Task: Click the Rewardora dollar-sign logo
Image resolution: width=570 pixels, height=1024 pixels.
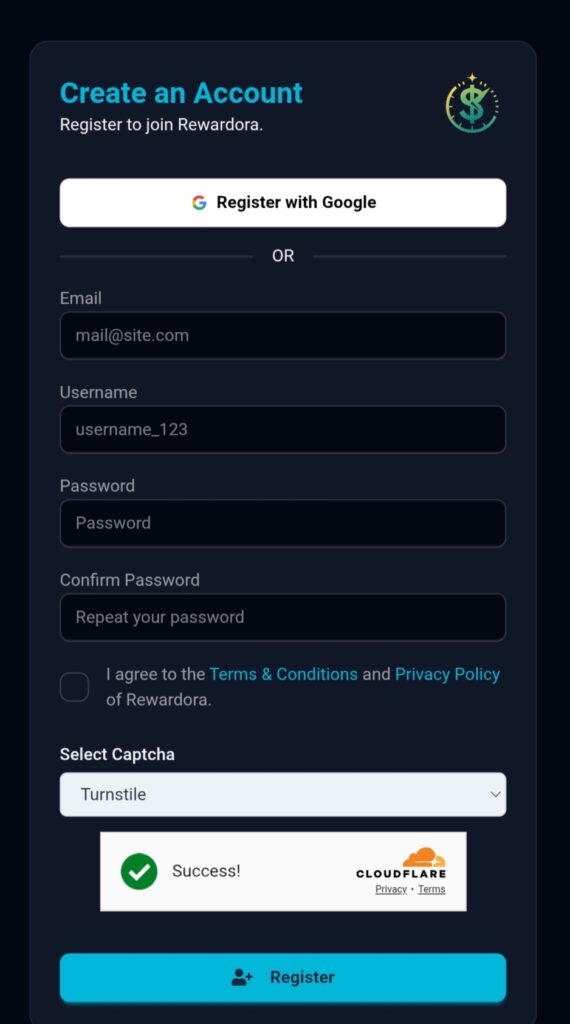Action: 472,103
